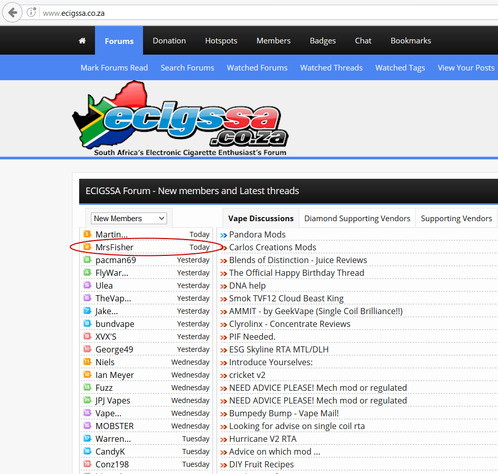Screen dimensions: 498x474
Task: Click the red arrow icon beside DIY Fruit Recipes
Action: 223,465
